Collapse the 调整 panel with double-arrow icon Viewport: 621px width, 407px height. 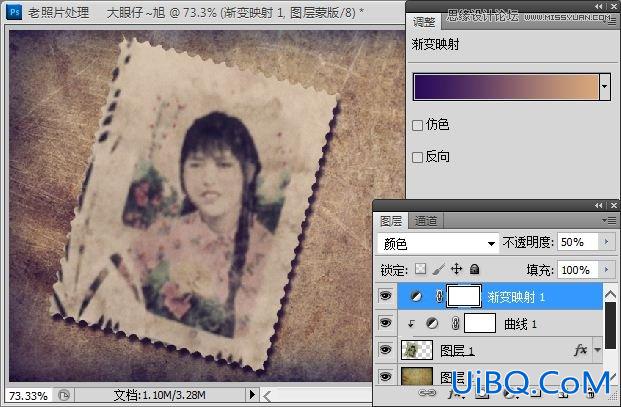tap(598, 6)
